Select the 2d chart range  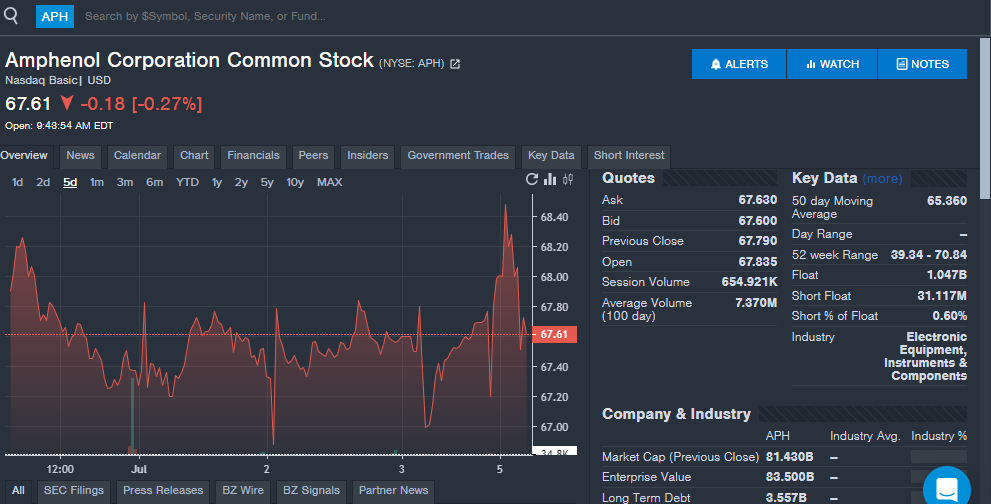click(x=43, y=182)
